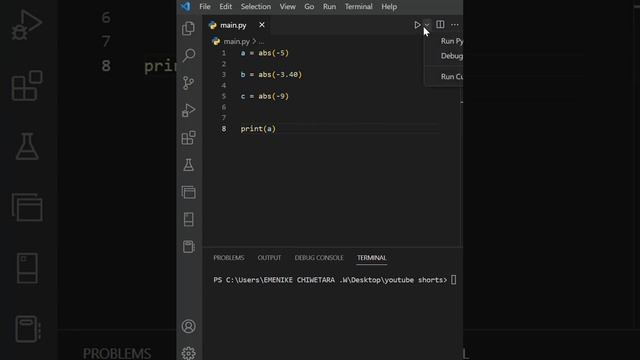The image size is (640, 360).
Task: Open the File menu
Action: [205, 7]
